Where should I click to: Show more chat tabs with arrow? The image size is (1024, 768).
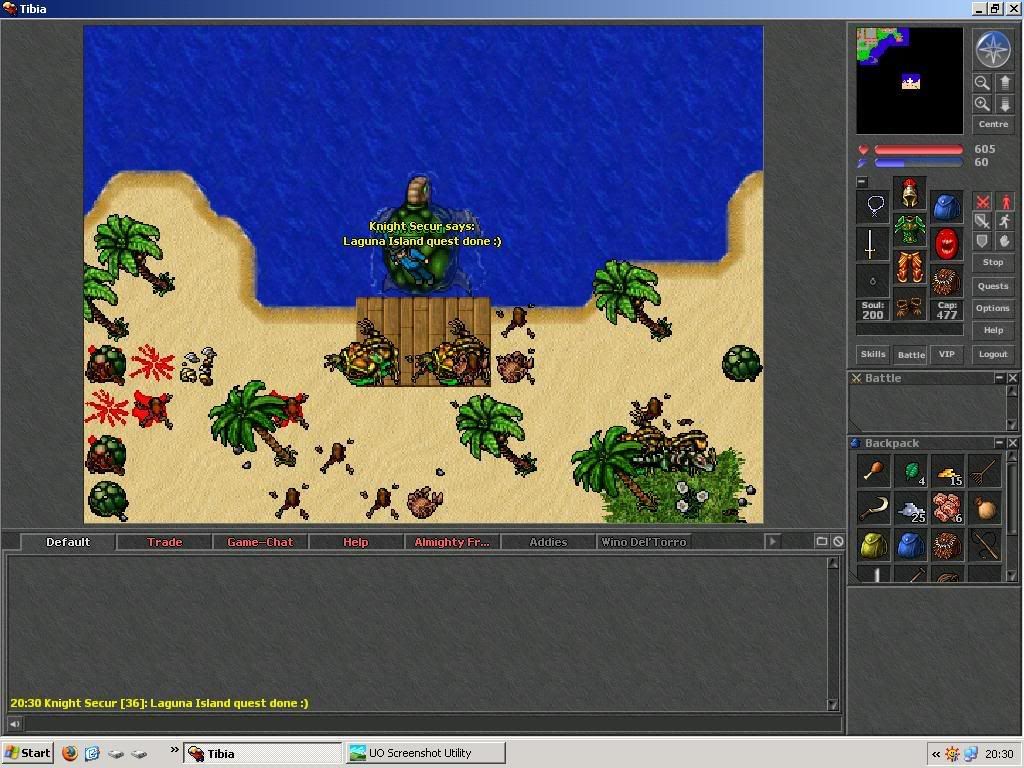click(x=773, y=541)
